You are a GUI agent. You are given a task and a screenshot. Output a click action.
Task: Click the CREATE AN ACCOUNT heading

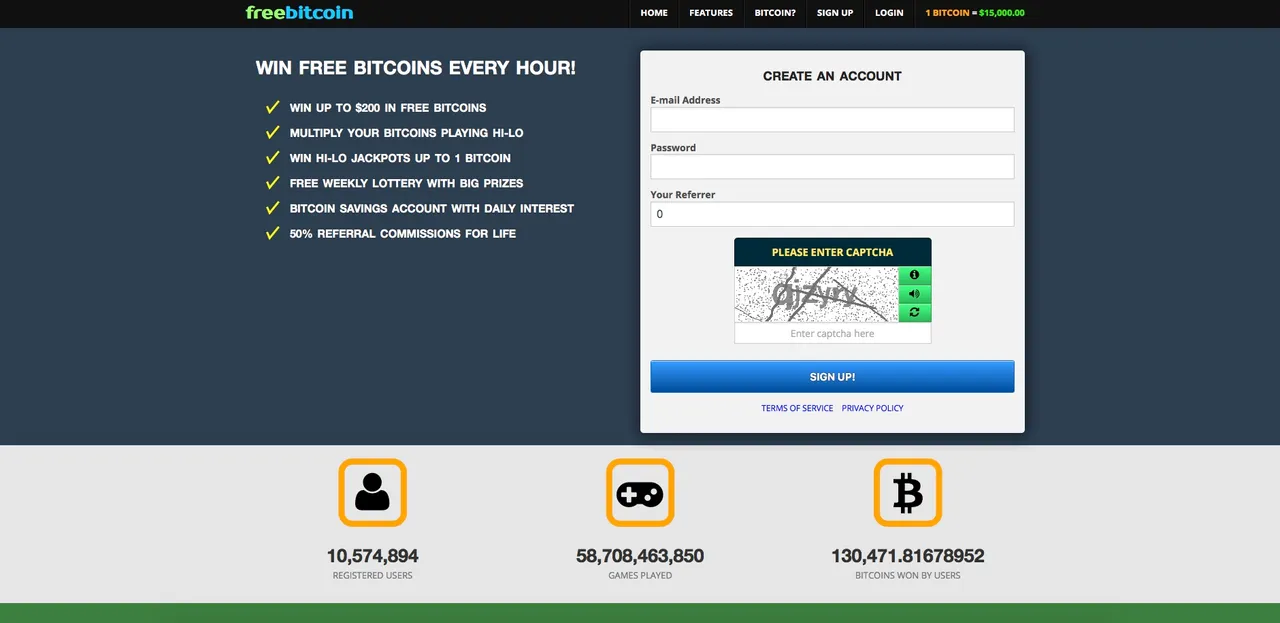tap(832, 76)
